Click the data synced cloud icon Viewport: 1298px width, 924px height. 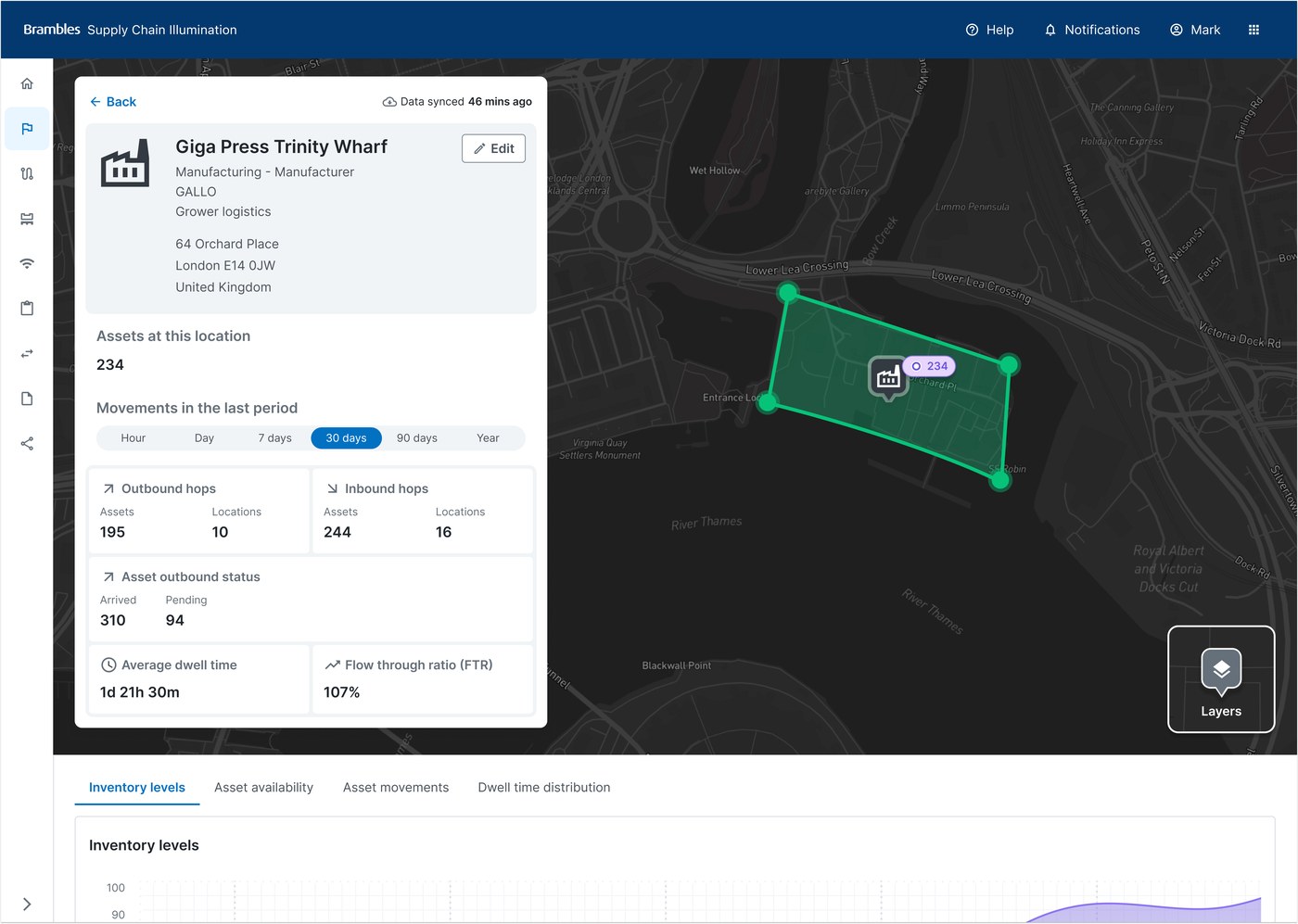click(x=389, y=102)
